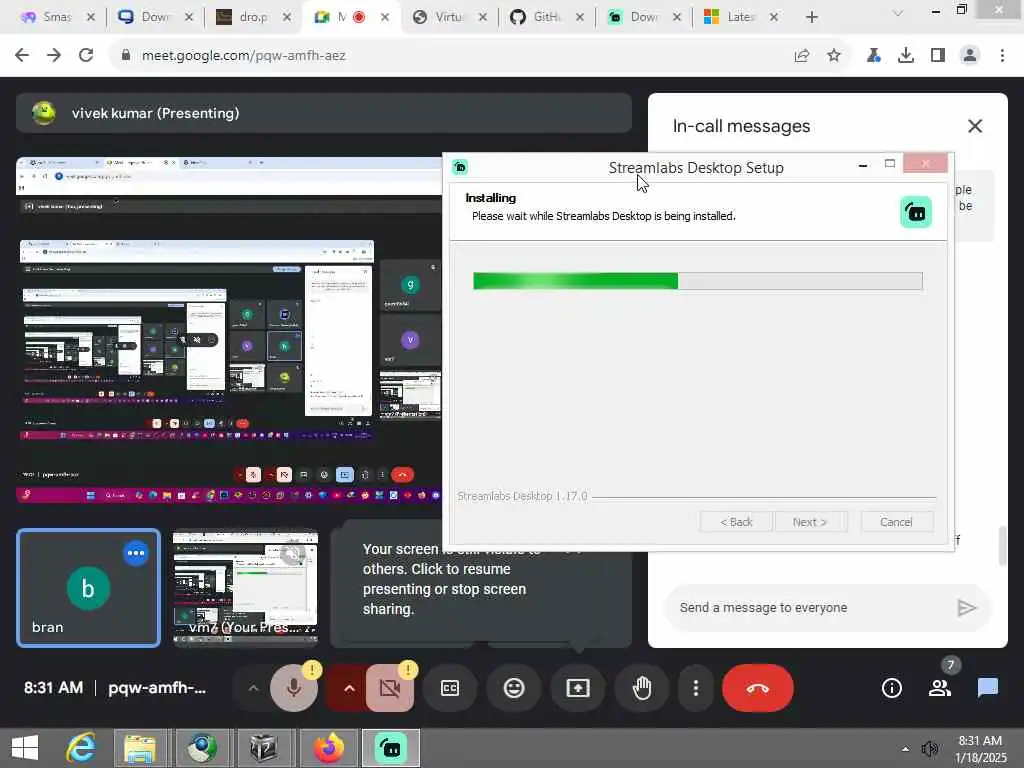1024x768 pixels.
Task: Leave the call with red hang-up button
Action: click(758, 688)
